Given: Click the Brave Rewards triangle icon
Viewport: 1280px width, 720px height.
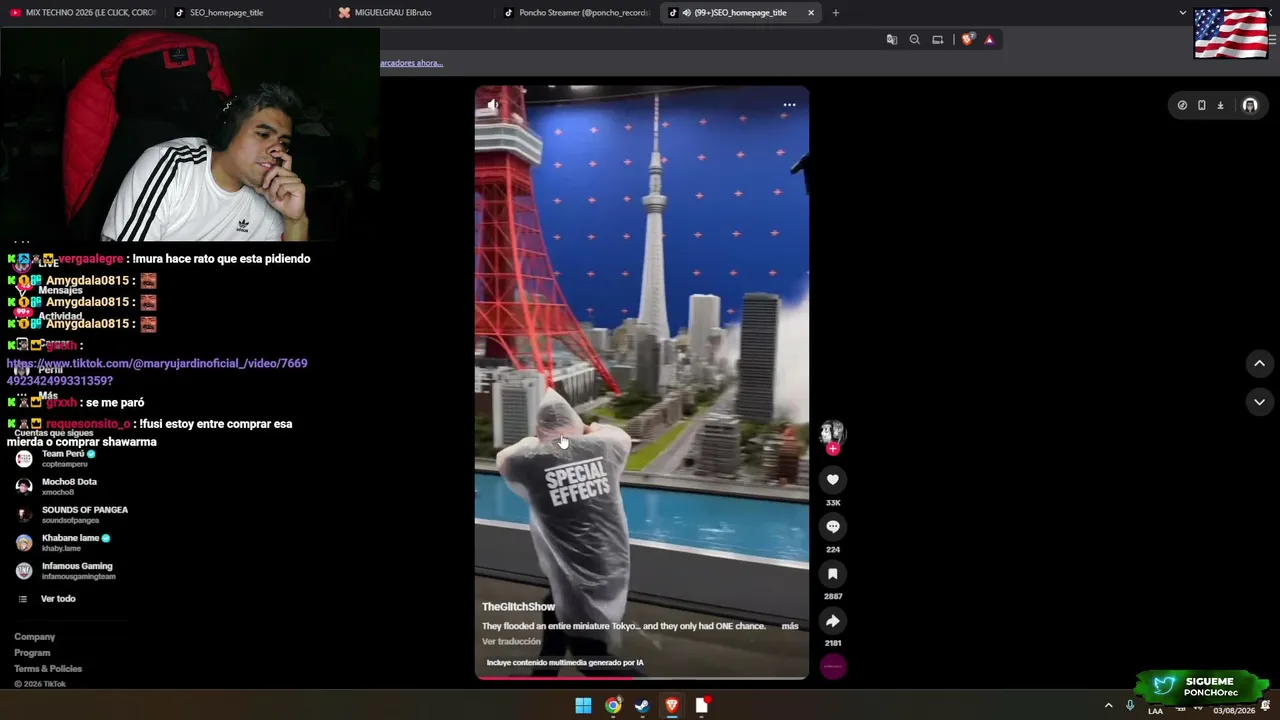Looking at the screenshot, I should (x=989, y=40).
